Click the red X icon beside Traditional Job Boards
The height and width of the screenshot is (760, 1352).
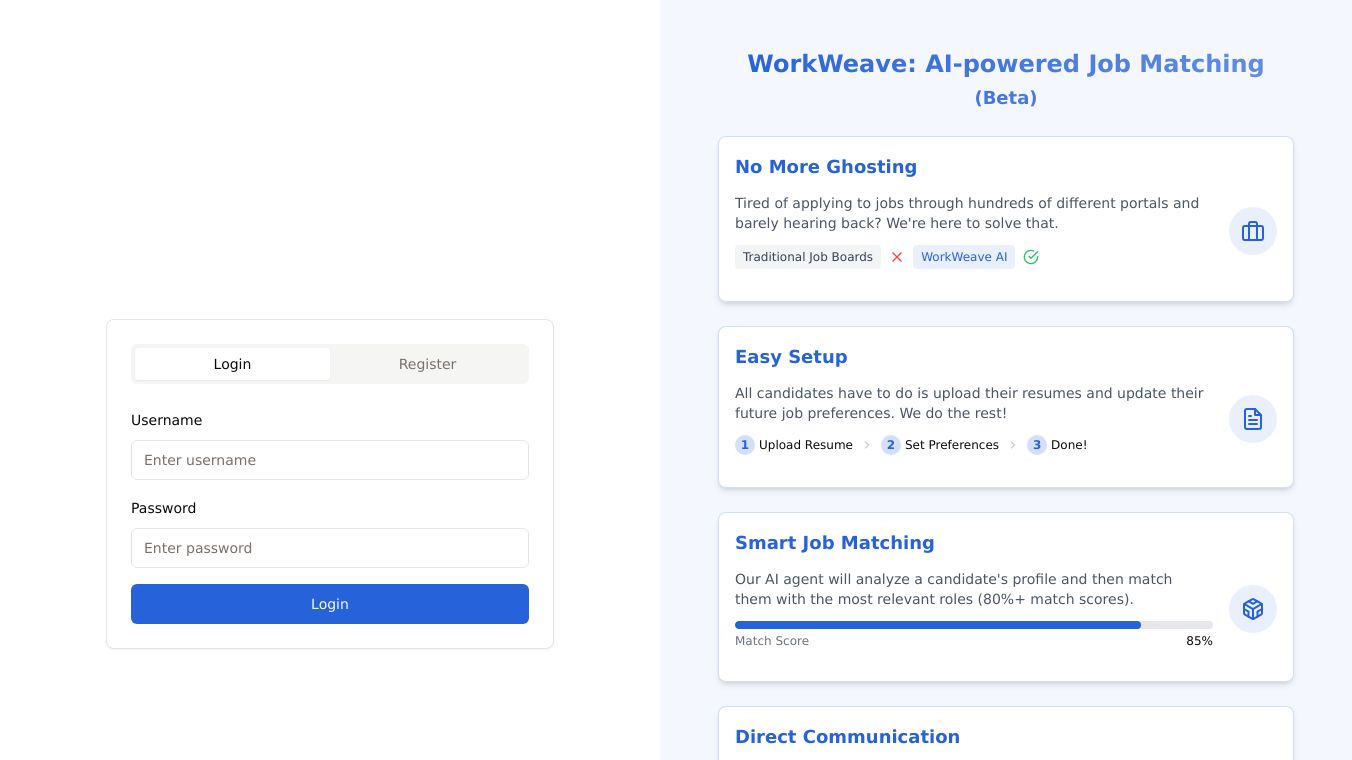tap(897, 257)
